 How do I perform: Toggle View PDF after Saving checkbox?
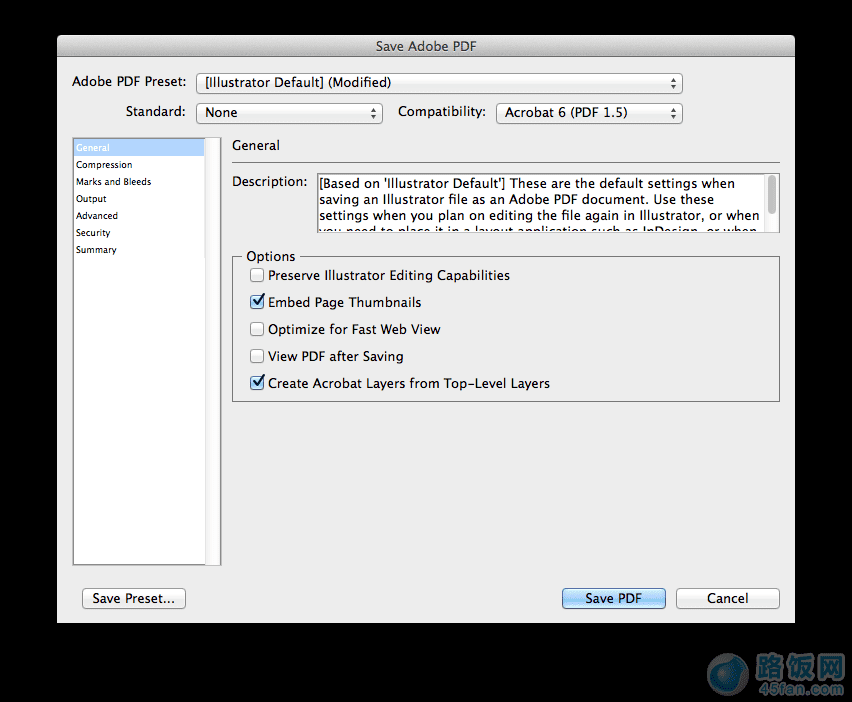[x=257, y=356]
